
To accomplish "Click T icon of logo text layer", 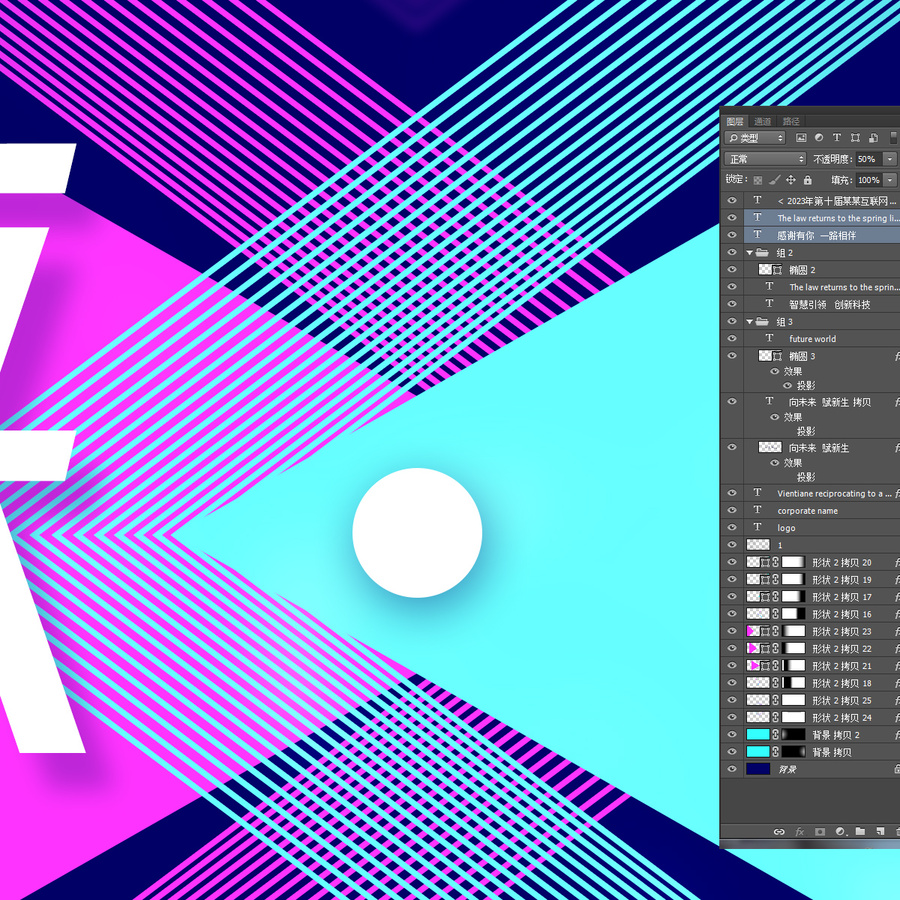I will pos(758,527).
